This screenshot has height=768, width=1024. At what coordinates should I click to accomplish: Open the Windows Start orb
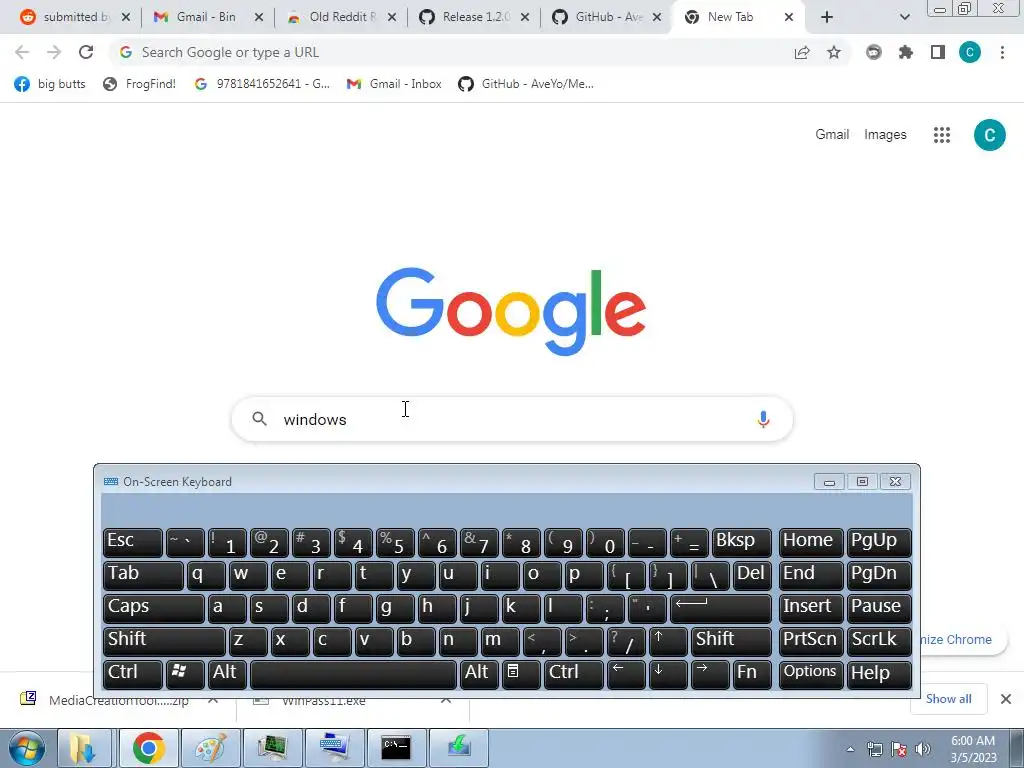click(26, 748)
